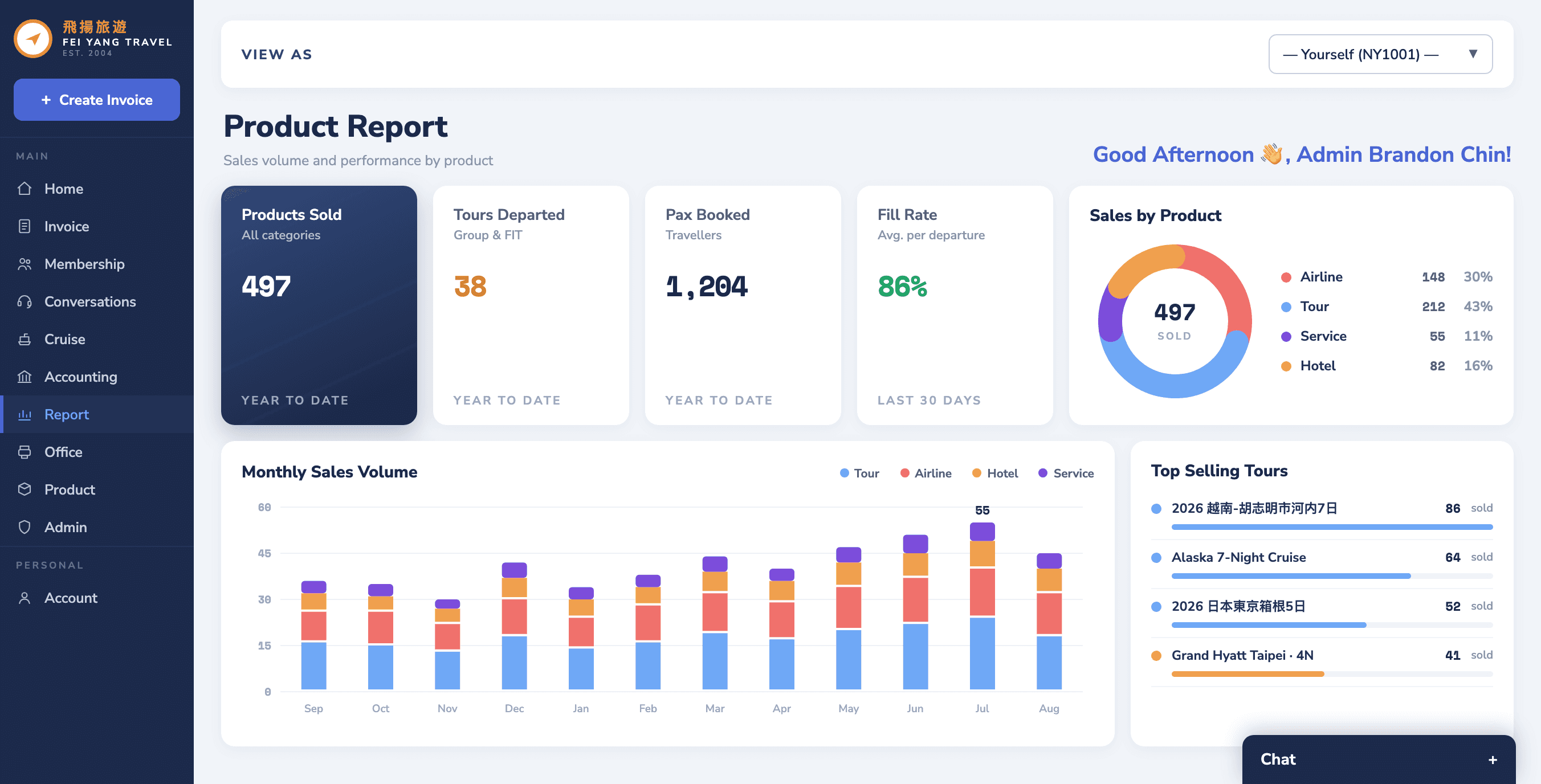Screen dimensions: 1541x784
Task: Click the Product Report heading
Action: [335, 126]
